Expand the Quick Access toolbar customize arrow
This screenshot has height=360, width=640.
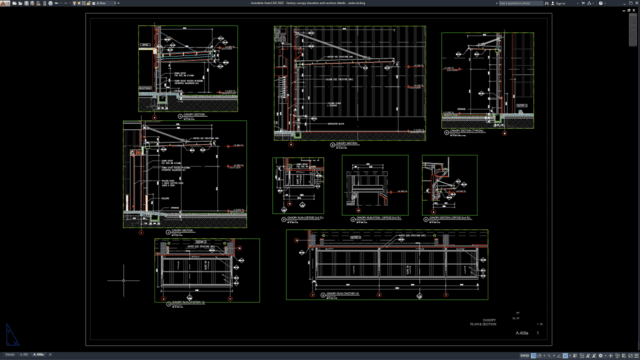118,3
